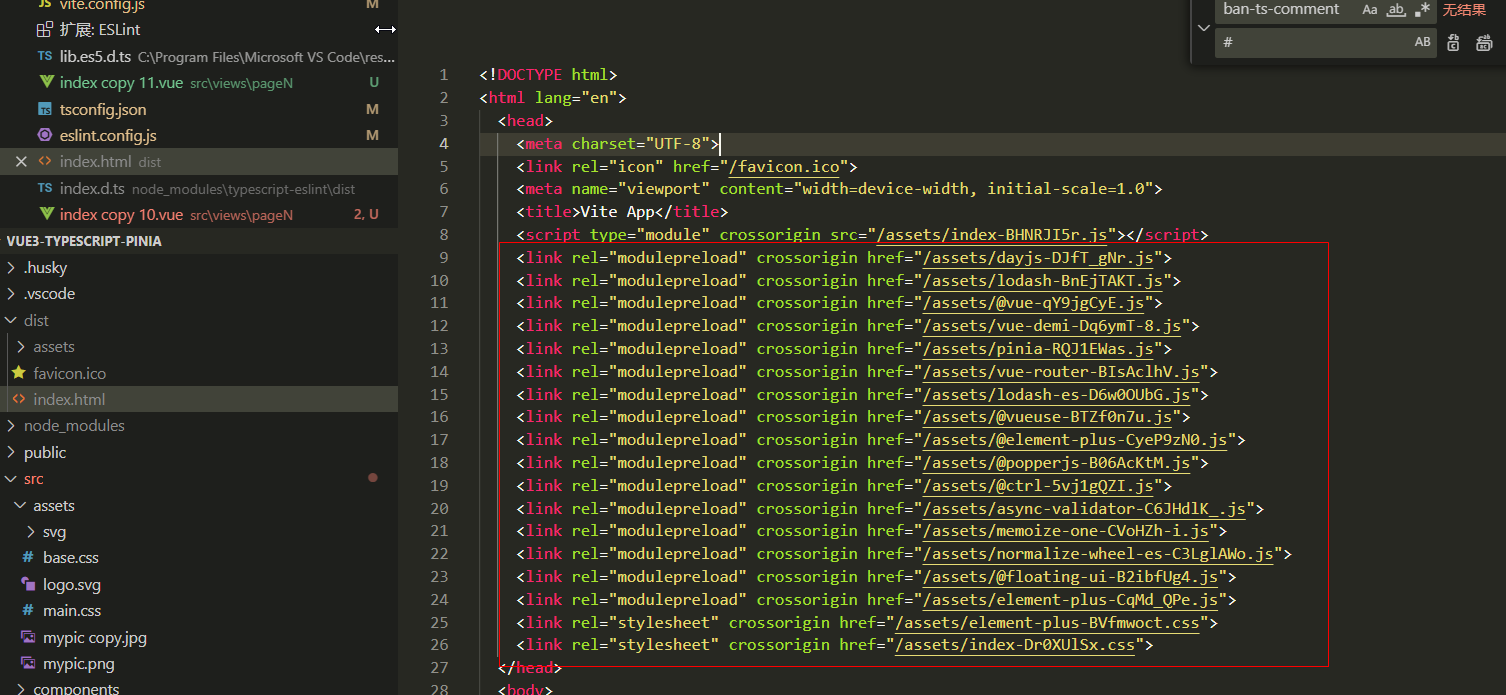Click the Replace icon in the find widget
This screenshot has width=1506, height=695.
[x=1454, y=42]
